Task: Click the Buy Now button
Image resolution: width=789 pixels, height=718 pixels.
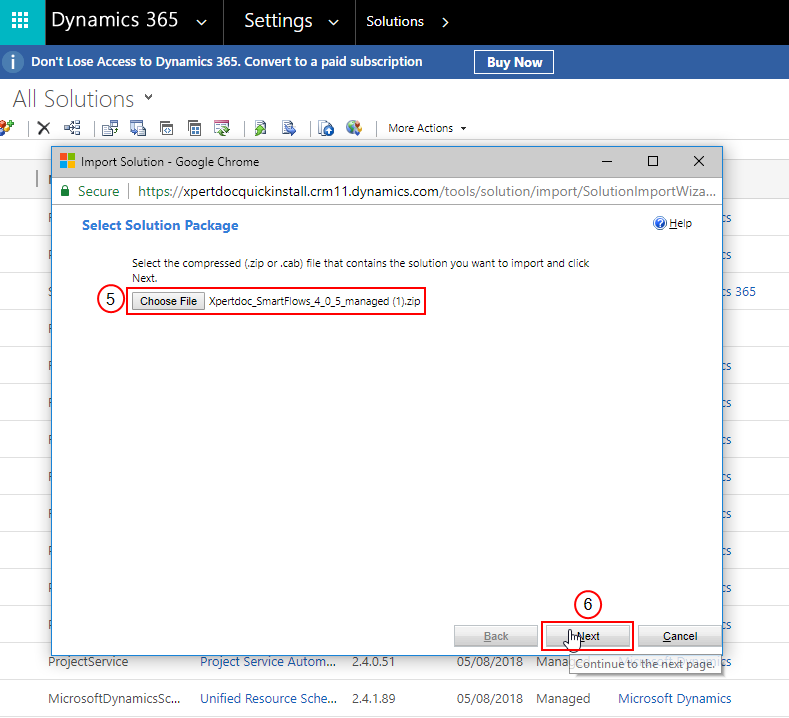Action: pos(514,62)
